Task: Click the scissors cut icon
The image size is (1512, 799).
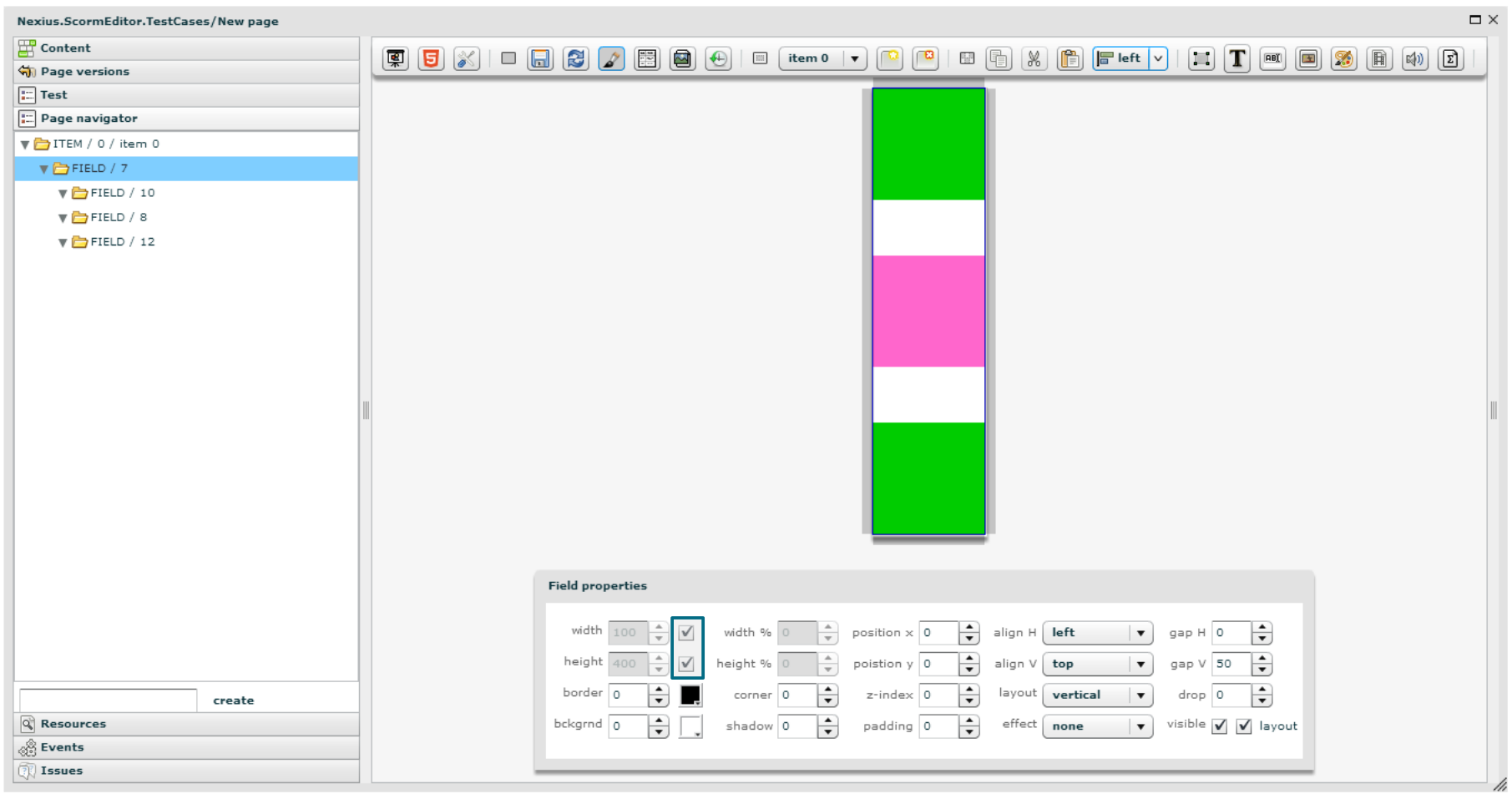Action: click(1034, 58)
